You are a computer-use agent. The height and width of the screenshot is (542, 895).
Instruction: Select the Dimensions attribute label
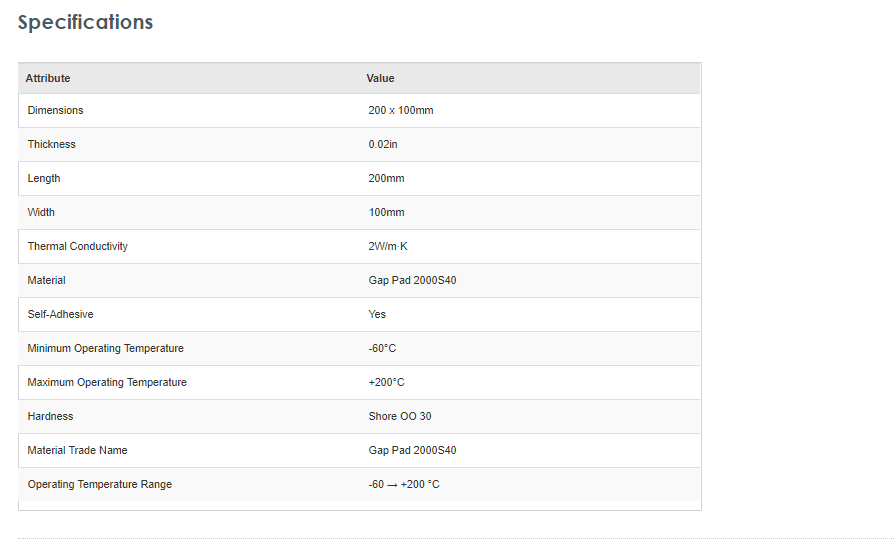(x=55, y=110)
